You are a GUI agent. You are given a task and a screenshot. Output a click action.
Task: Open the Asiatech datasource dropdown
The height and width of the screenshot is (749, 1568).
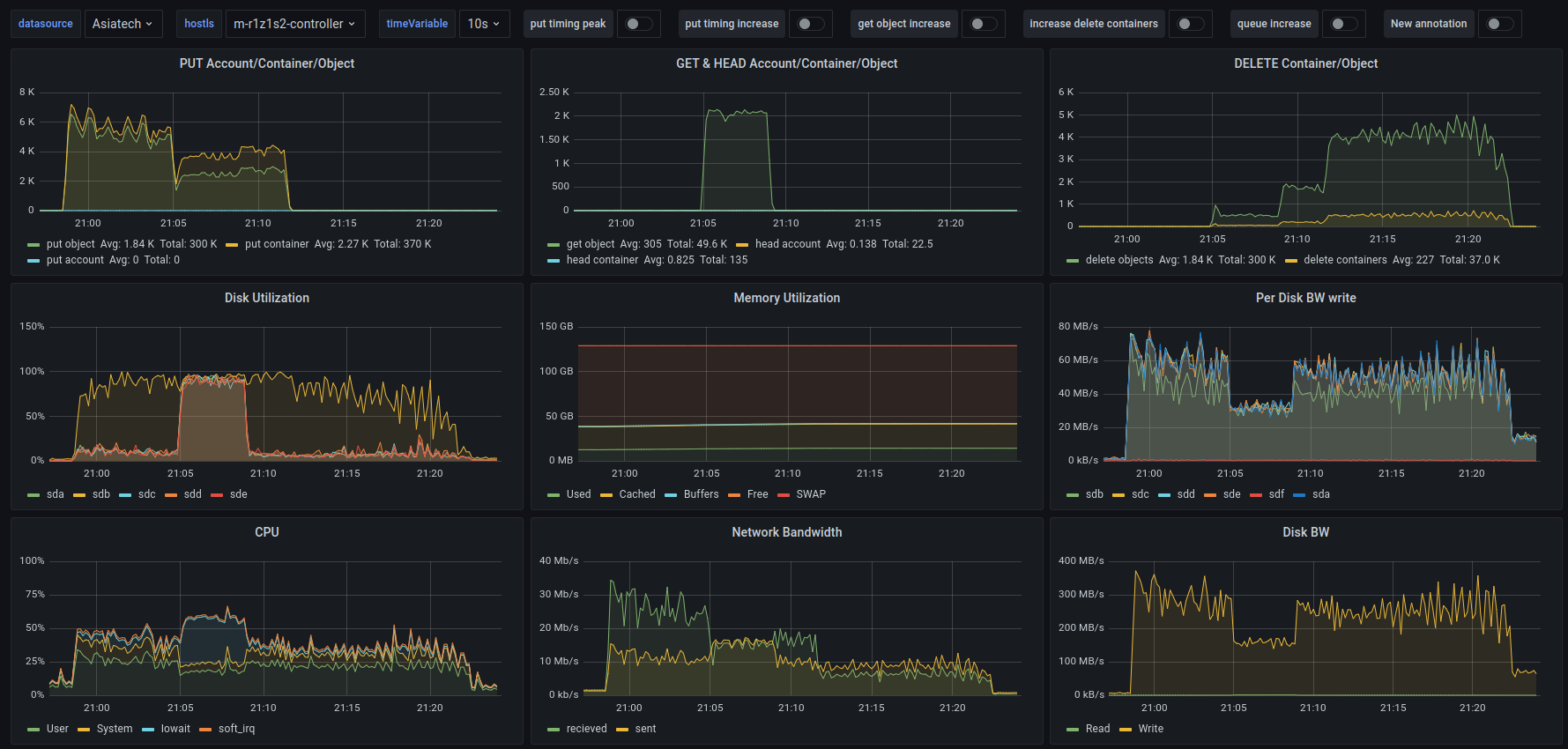[x=122, y=24]
